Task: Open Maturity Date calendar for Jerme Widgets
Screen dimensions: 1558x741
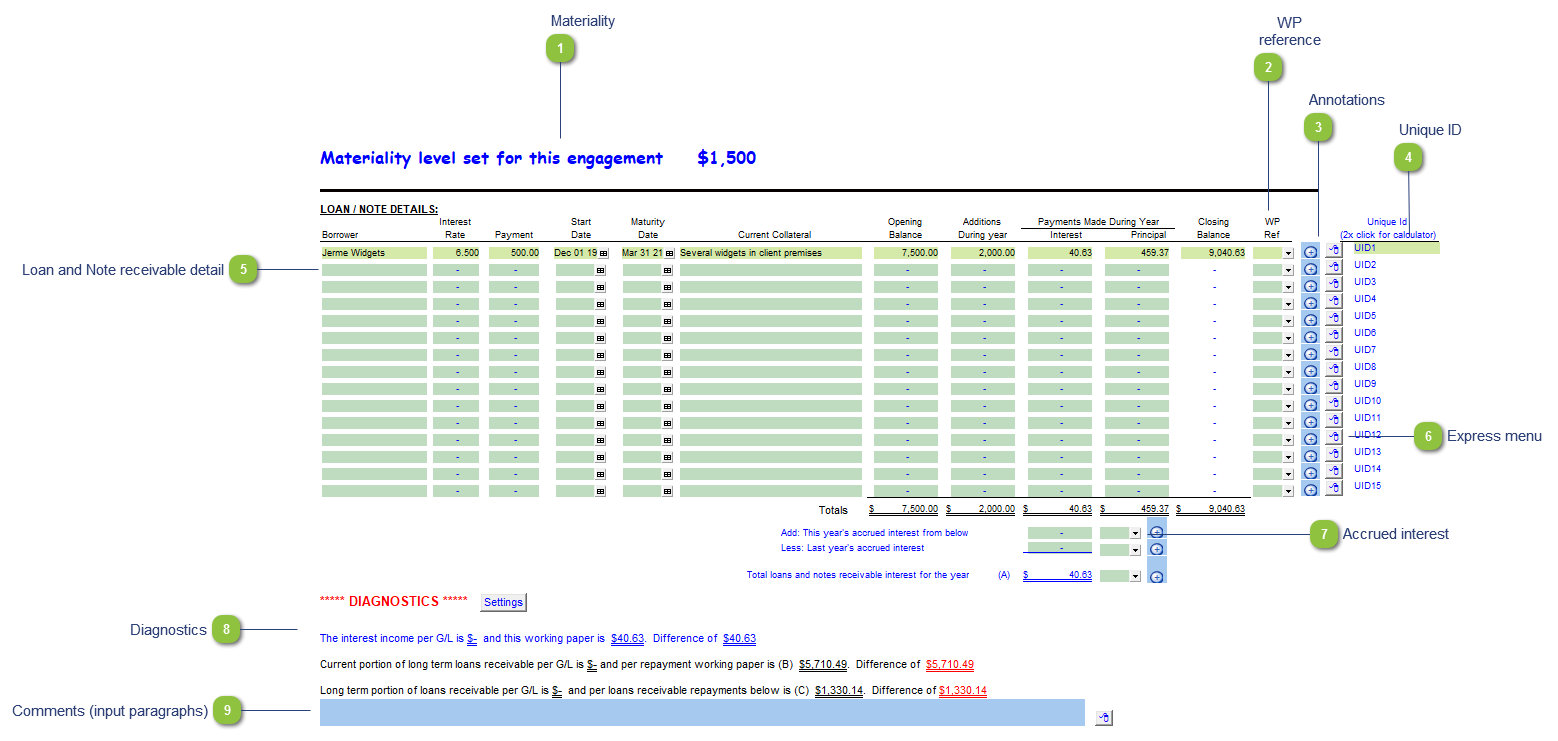Action: click(669, 254)
